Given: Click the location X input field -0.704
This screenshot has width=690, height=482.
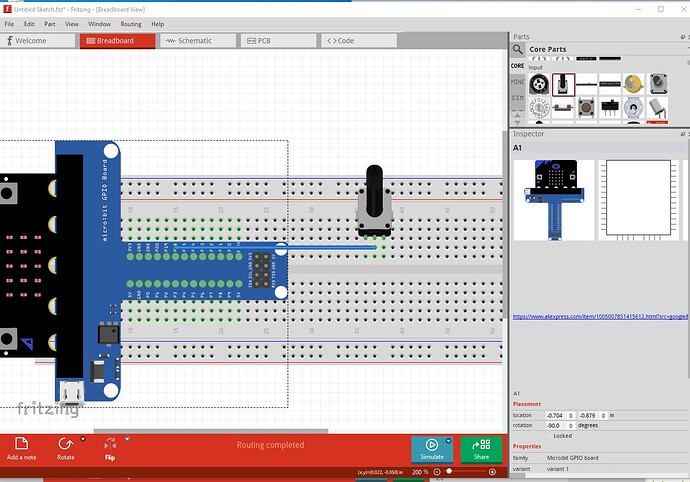Looking at the screenshot, I should (x=556, y=415).
